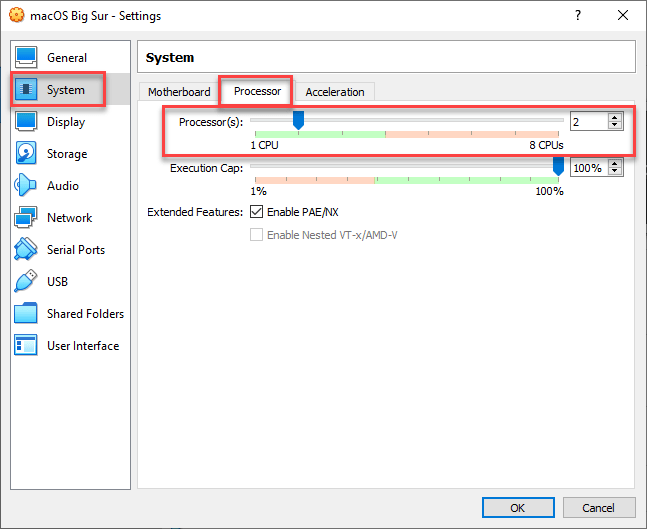Open the Shared Folders icon
This screenshot has width=647, height=529.
tap(27, 314)
